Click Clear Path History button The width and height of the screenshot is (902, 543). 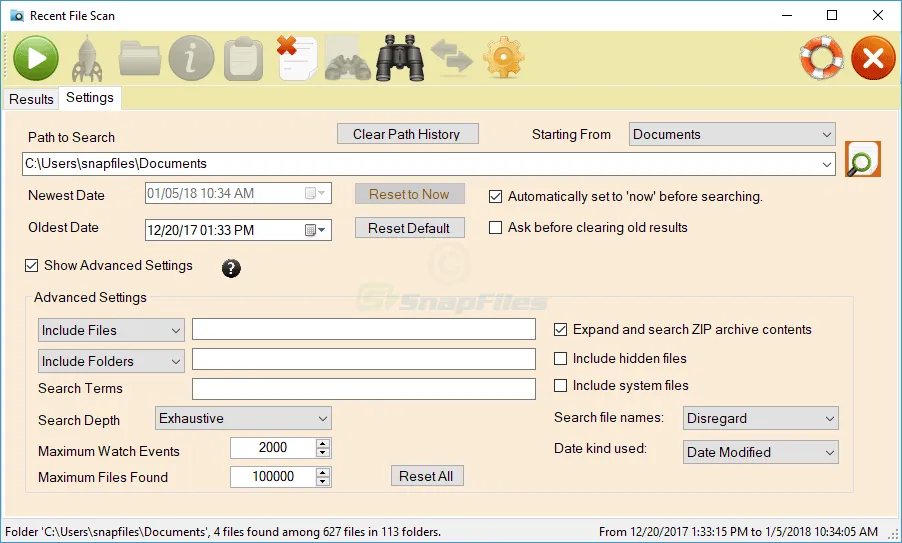407,134
